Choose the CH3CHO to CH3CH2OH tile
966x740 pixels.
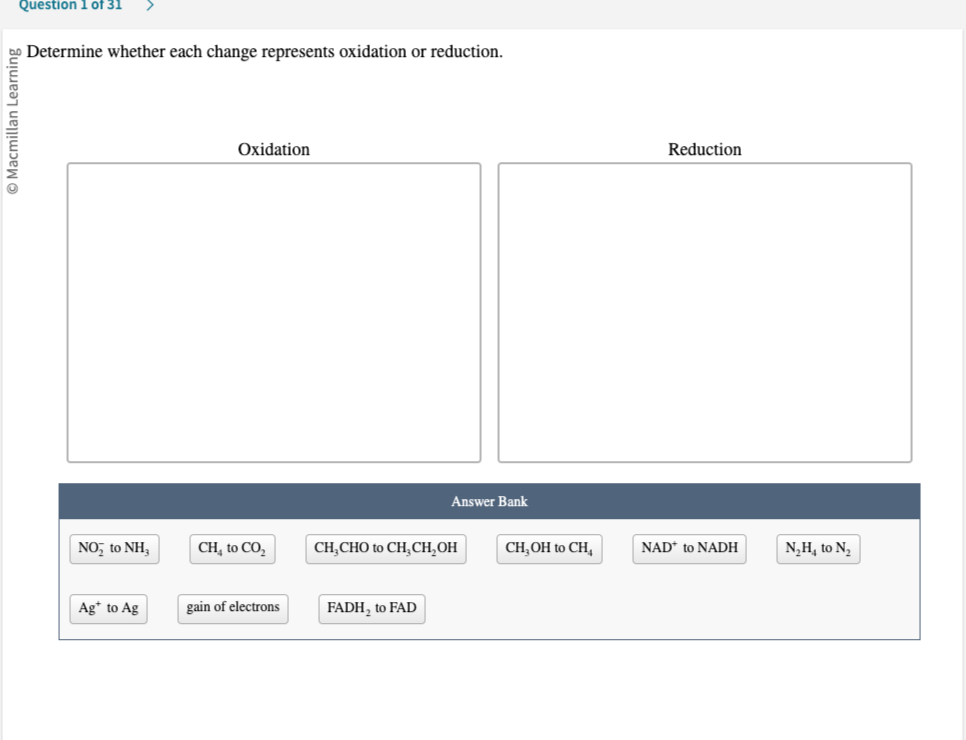pos(385,548)
